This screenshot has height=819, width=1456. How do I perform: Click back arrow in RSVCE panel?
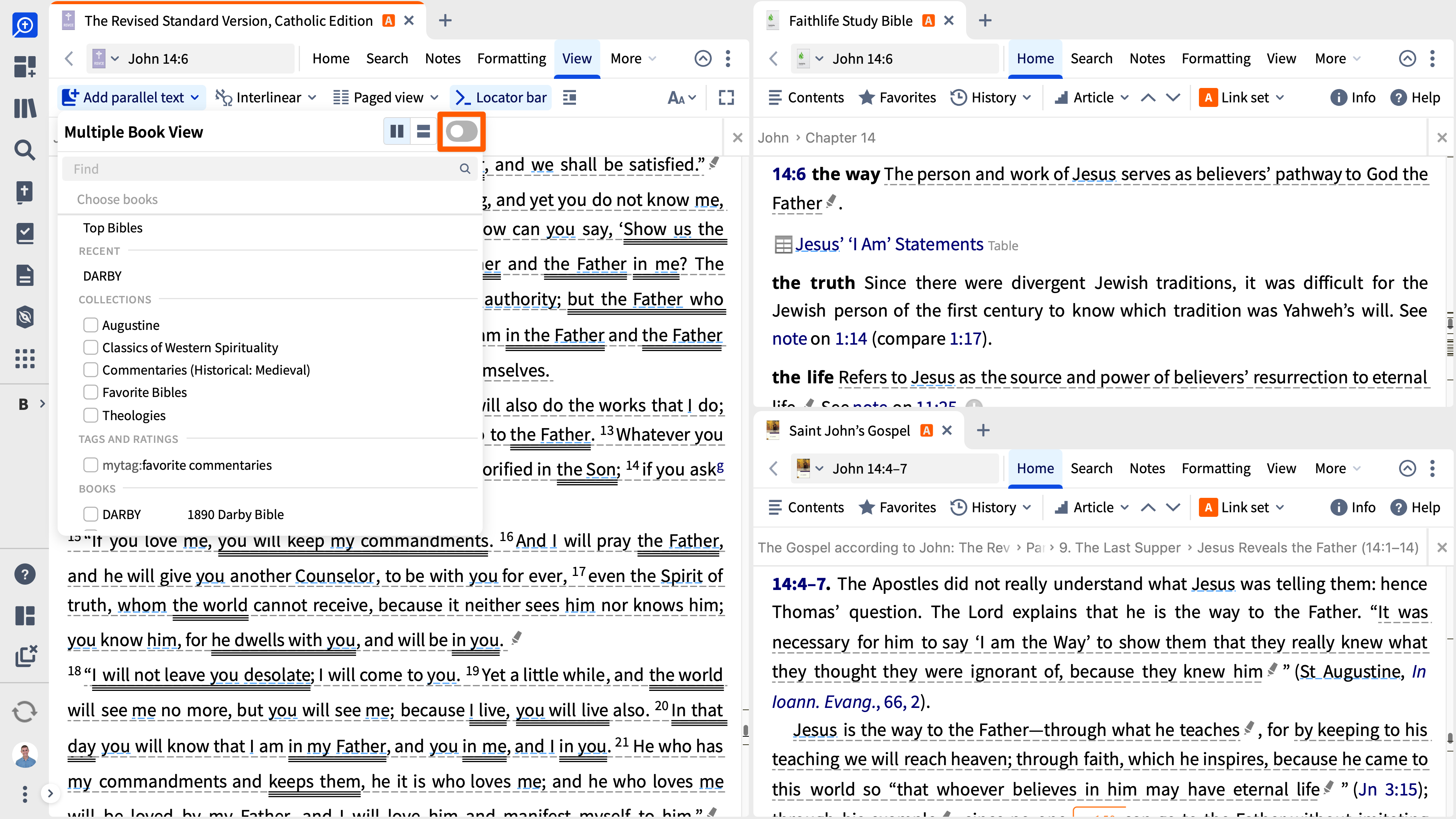tap(69, 59)
